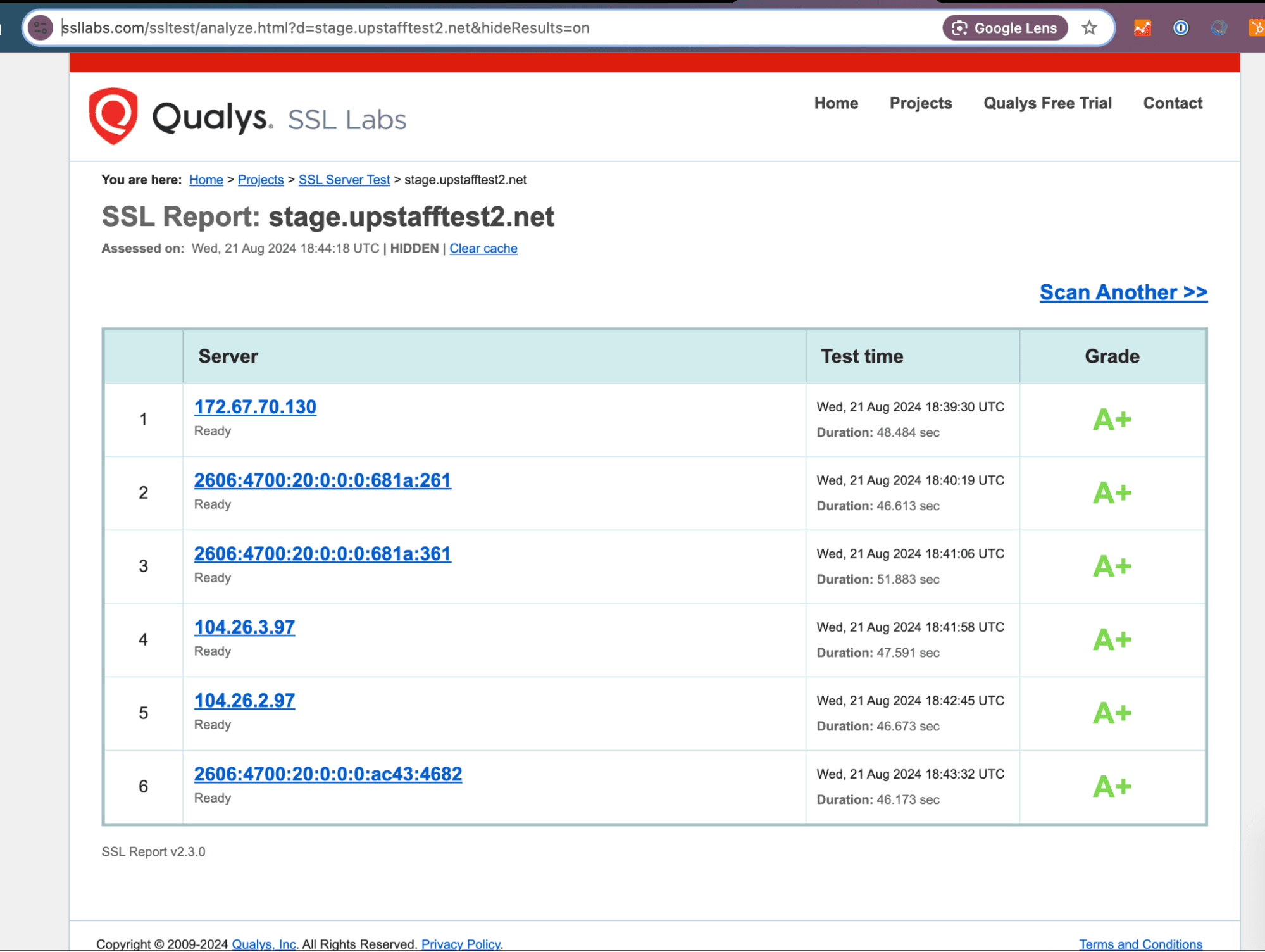
Task: Open server report for 172.67.70.130
Action: pos(254,407)
